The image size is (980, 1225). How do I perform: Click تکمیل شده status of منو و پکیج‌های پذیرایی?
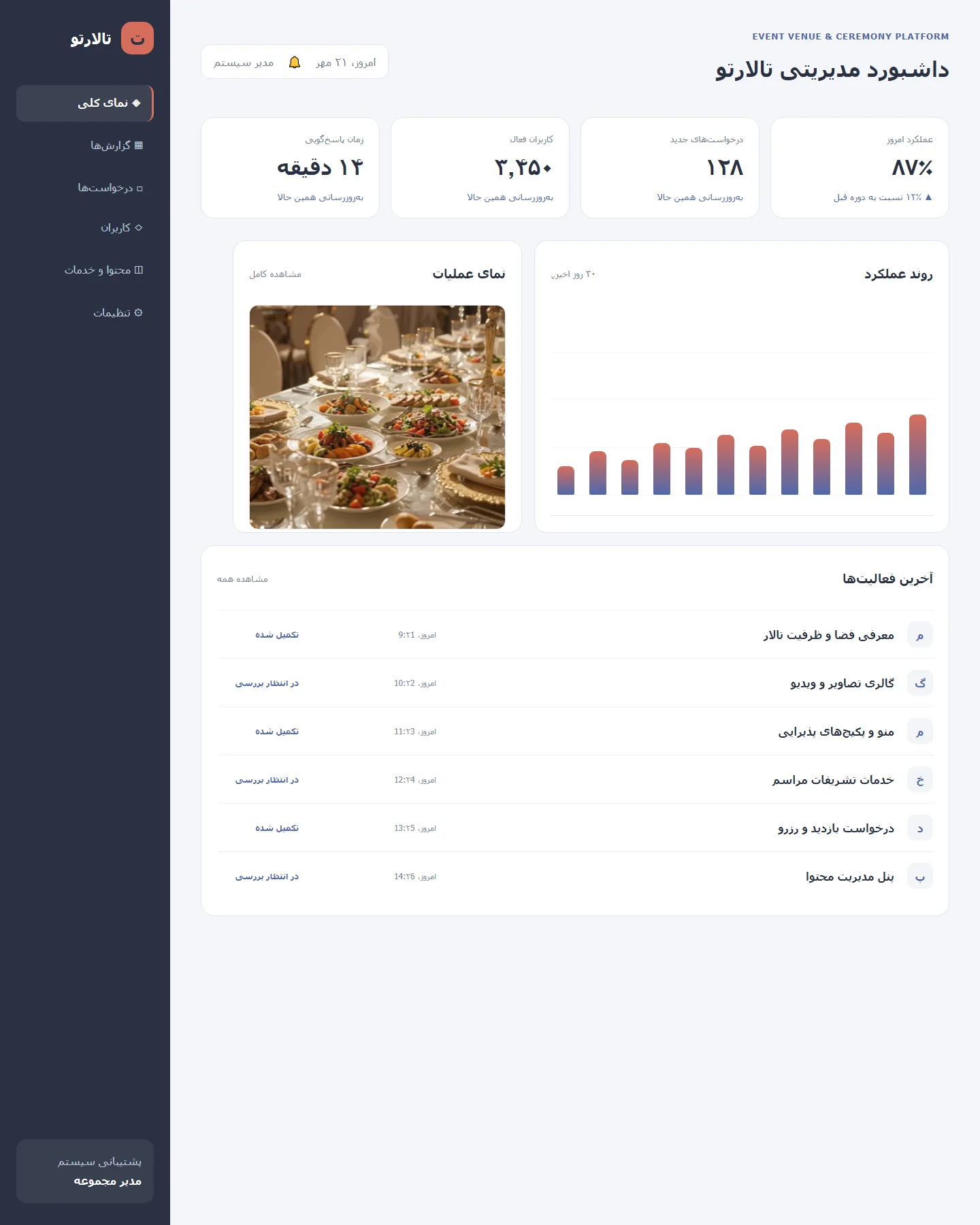(x=277, y=732)
